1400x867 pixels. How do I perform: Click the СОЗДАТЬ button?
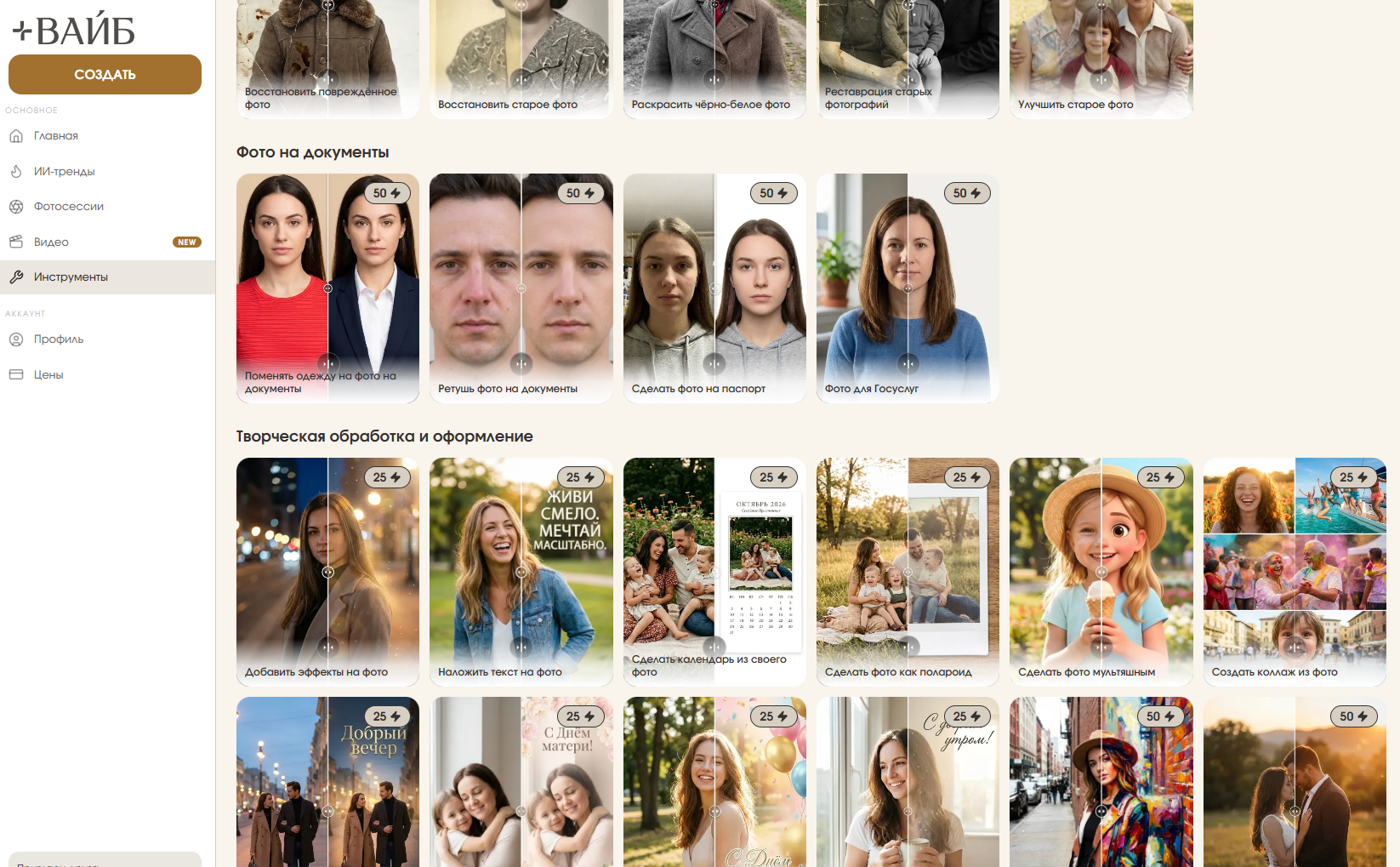pyautogui.click(x=105, y=75)
